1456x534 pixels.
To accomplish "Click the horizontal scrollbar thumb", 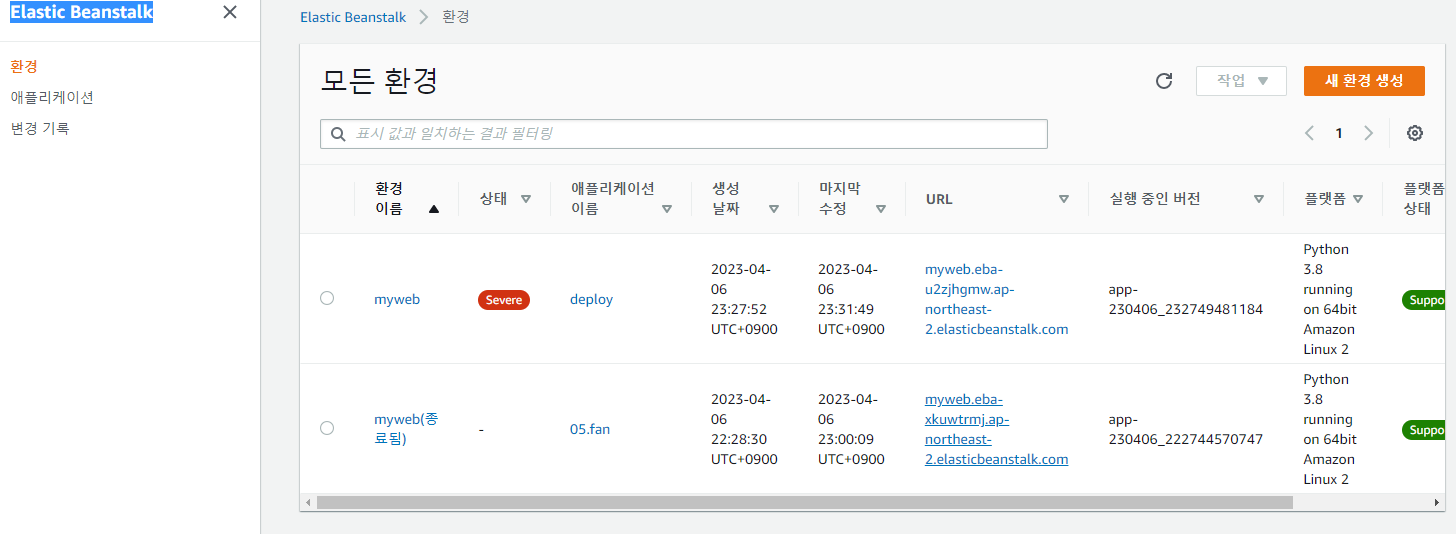I will coord(805,502).
